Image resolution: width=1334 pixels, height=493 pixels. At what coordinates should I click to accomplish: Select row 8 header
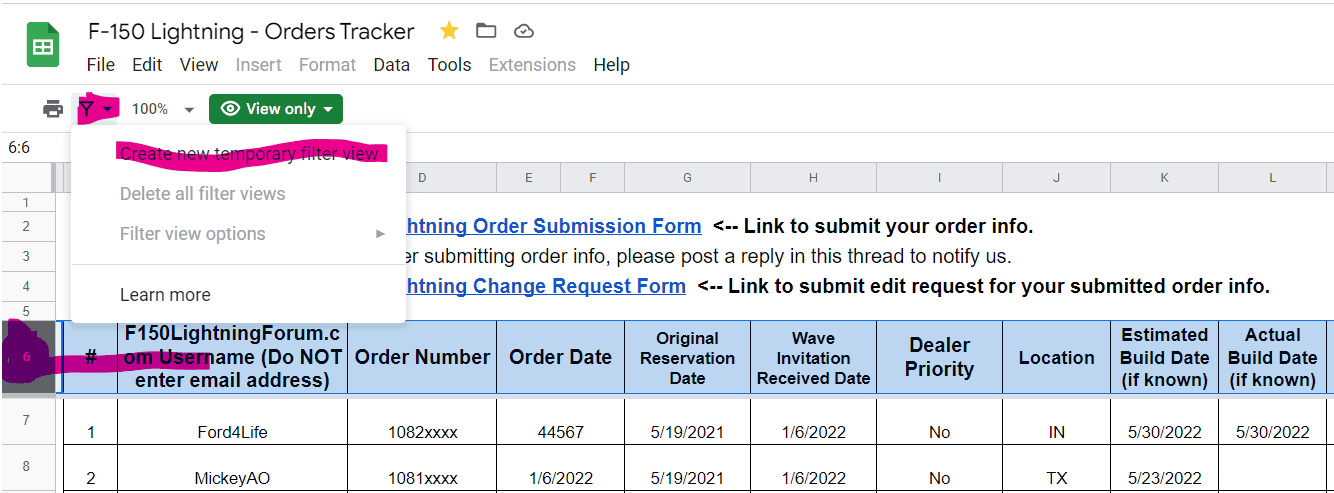pyautogui.click(x=27, y=466)
